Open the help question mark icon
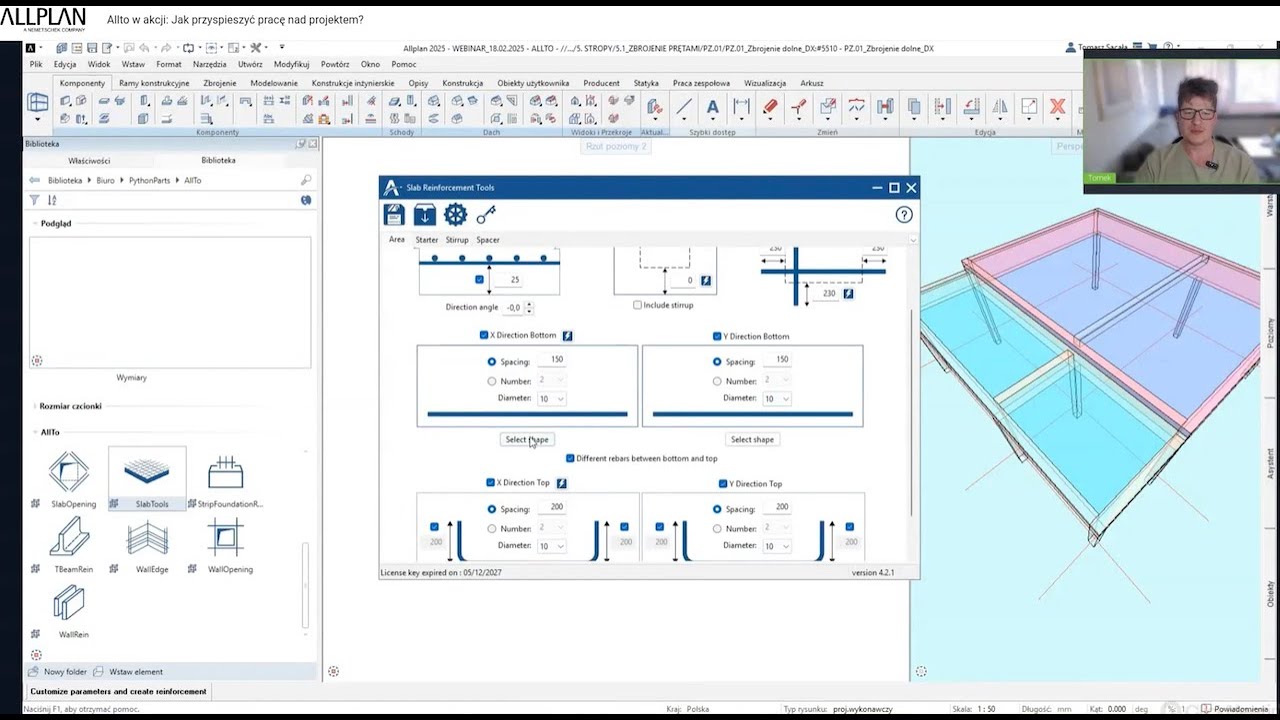 [904, 215]
